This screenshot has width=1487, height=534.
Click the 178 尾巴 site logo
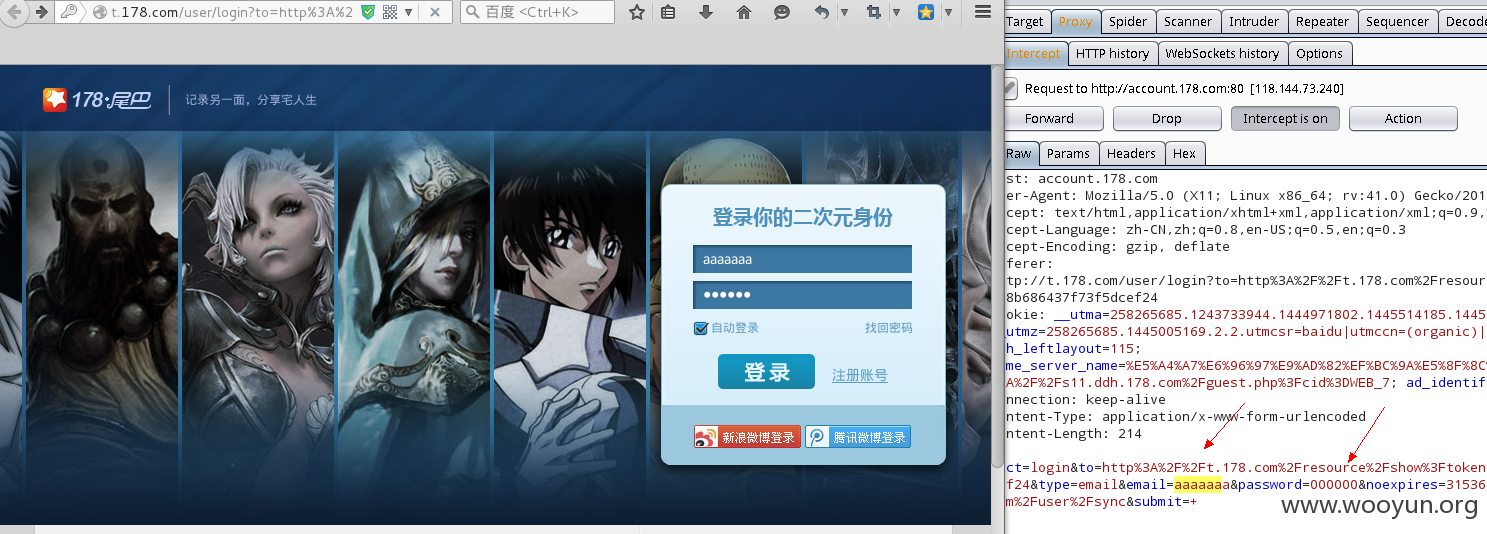[97, 99]
